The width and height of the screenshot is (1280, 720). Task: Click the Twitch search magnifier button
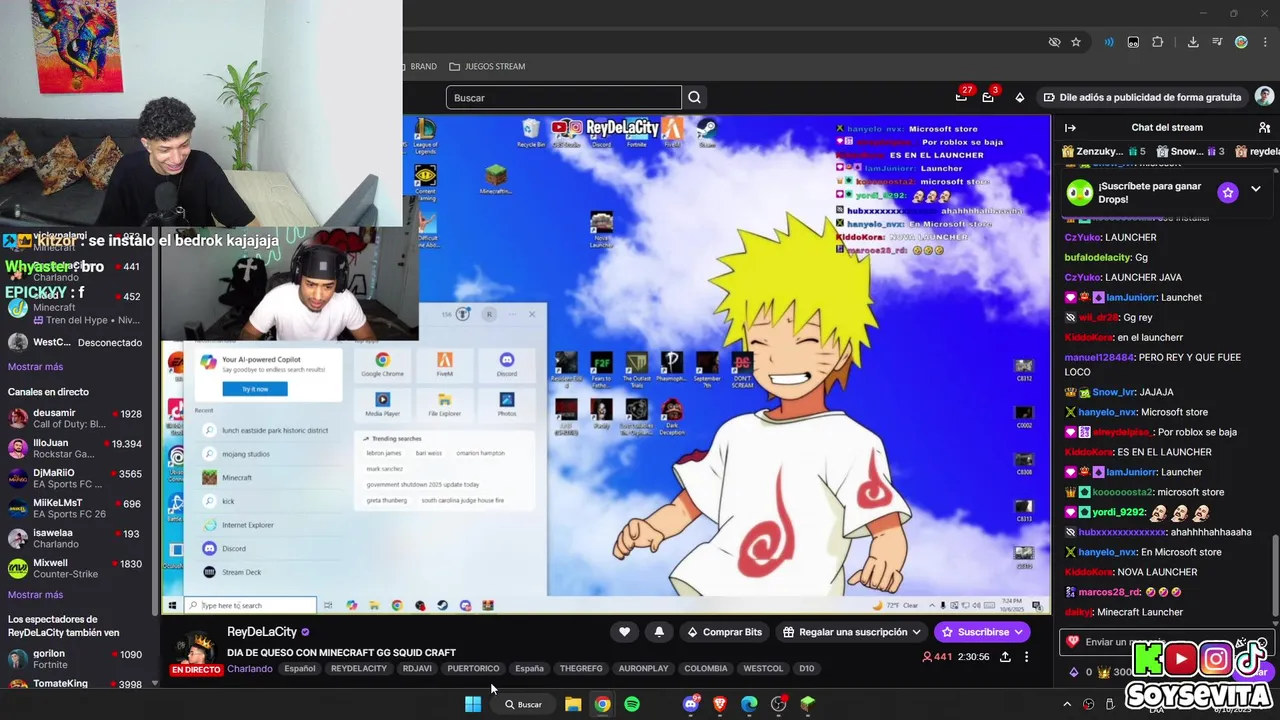(694, 97)
